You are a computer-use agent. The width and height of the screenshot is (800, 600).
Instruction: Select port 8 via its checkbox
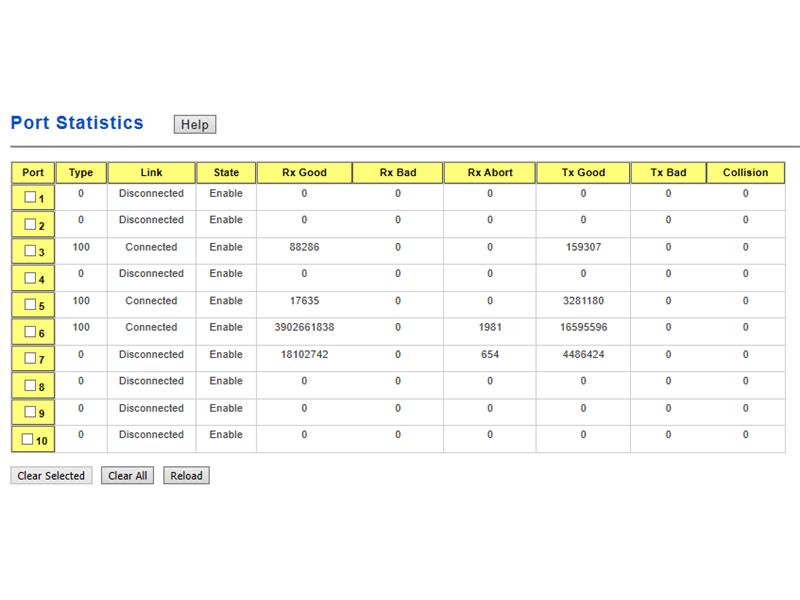[x=30, y=385]
